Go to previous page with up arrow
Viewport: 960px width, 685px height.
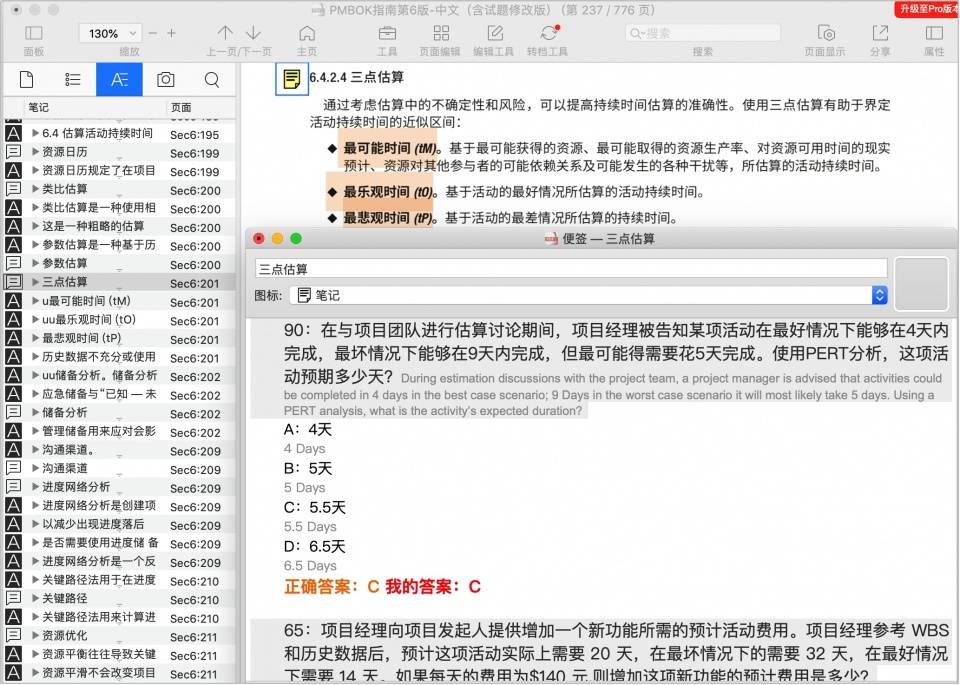pyautogui.click(x=225, y=33)
